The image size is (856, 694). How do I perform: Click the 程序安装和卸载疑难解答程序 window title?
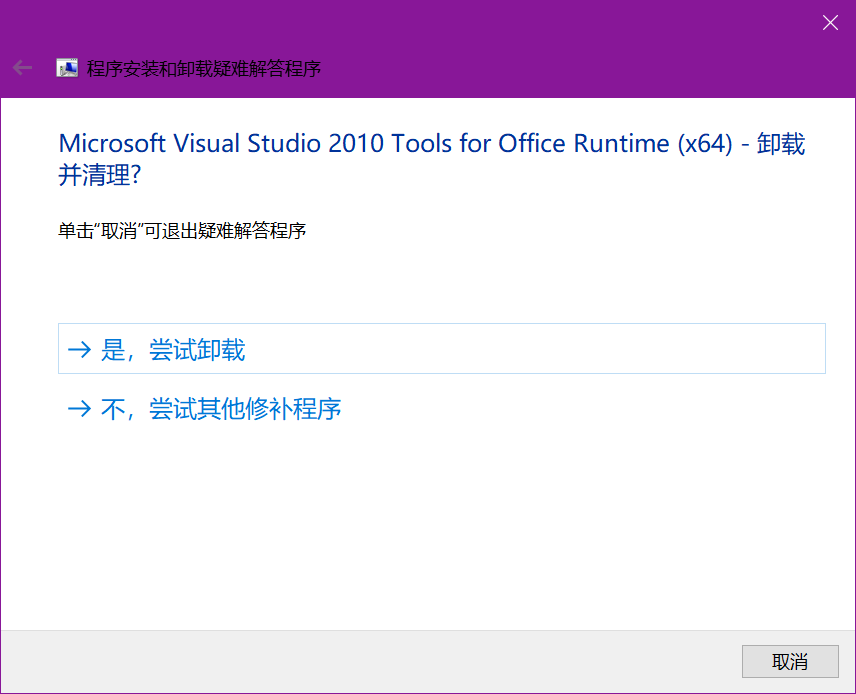[x=203, y=69]
